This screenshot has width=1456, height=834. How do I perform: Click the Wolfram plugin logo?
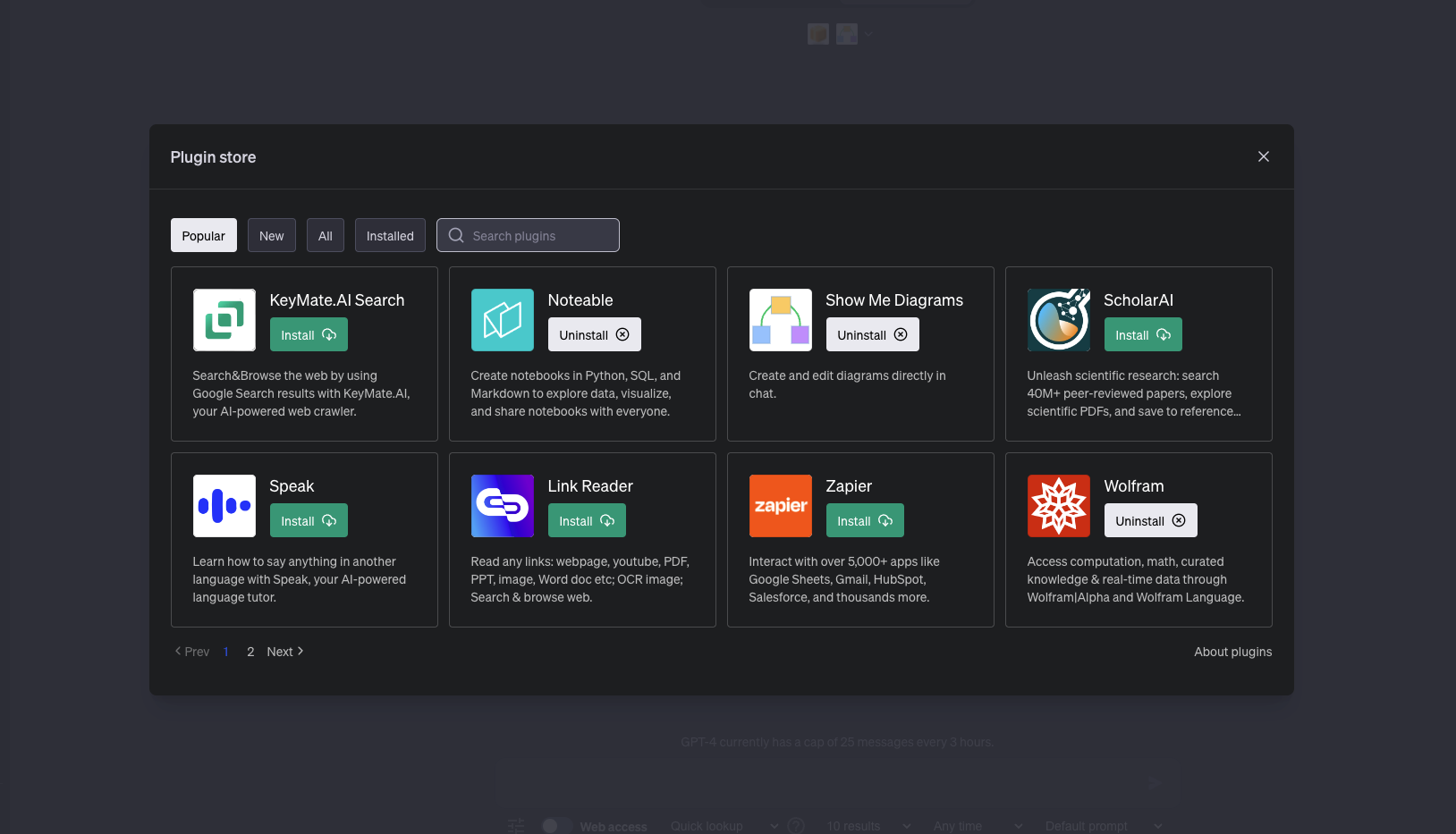click(1058, 506)
